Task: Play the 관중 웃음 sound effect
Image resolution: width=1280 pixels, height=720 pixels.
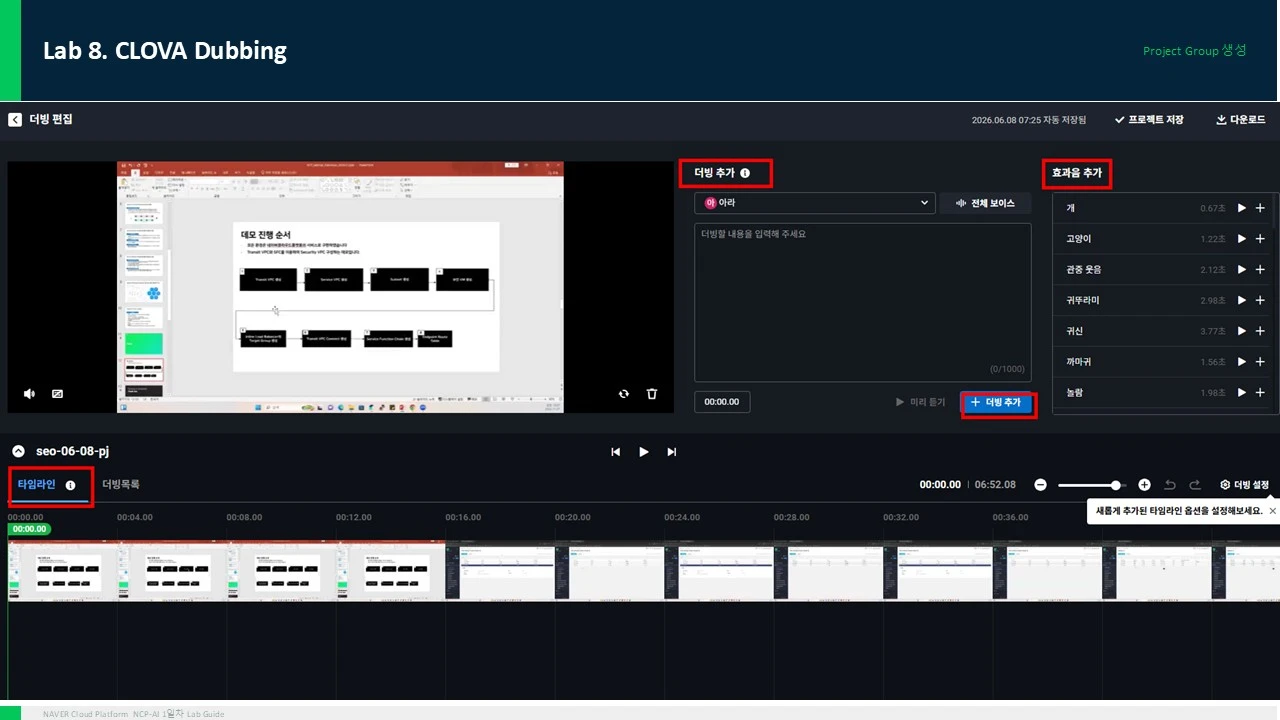Action: click(x=1241, y=270)
